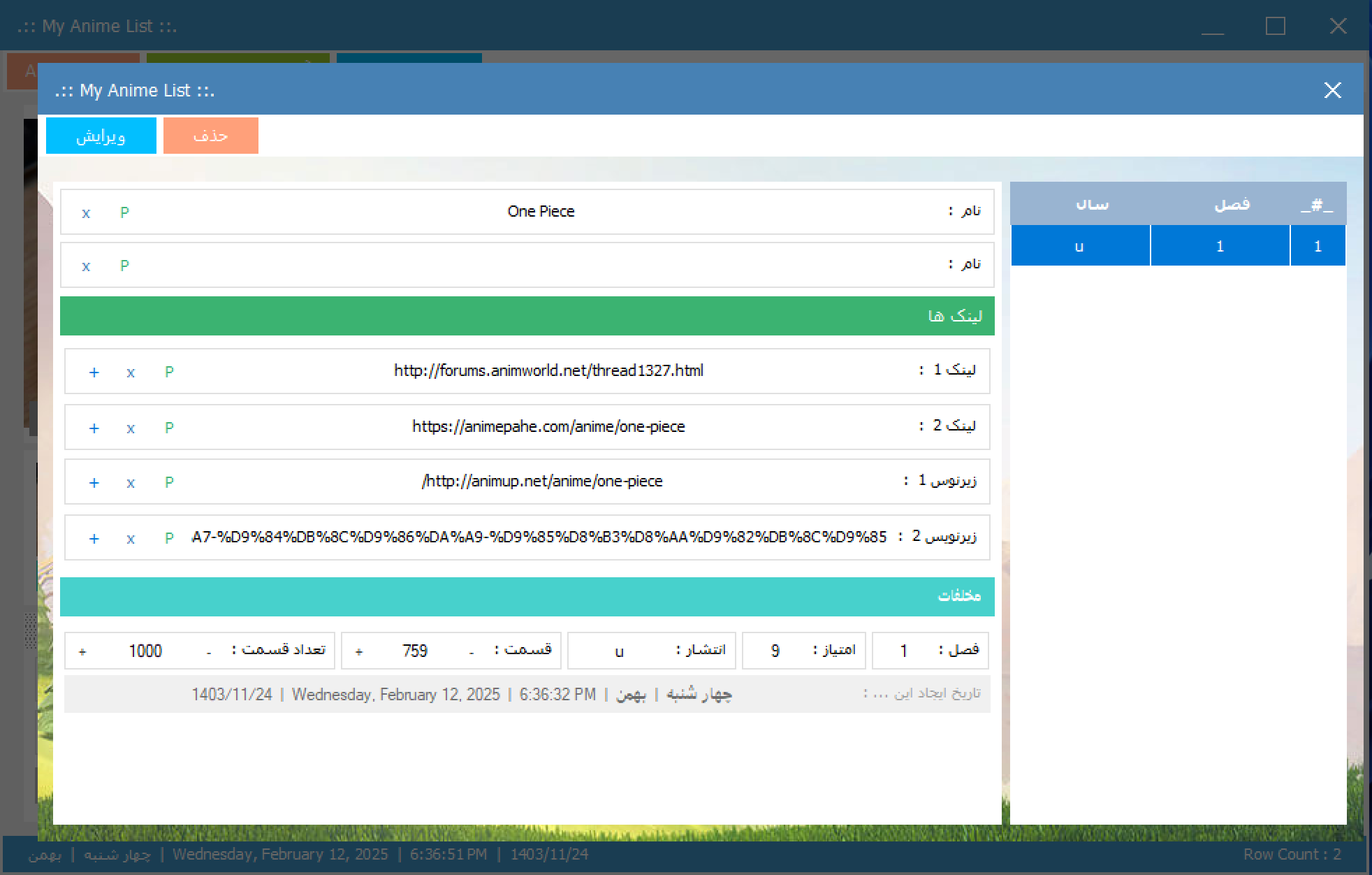Decrease episode number 759 with minus
Screen dimensions: 1372x875
click(x=472, y=652)
